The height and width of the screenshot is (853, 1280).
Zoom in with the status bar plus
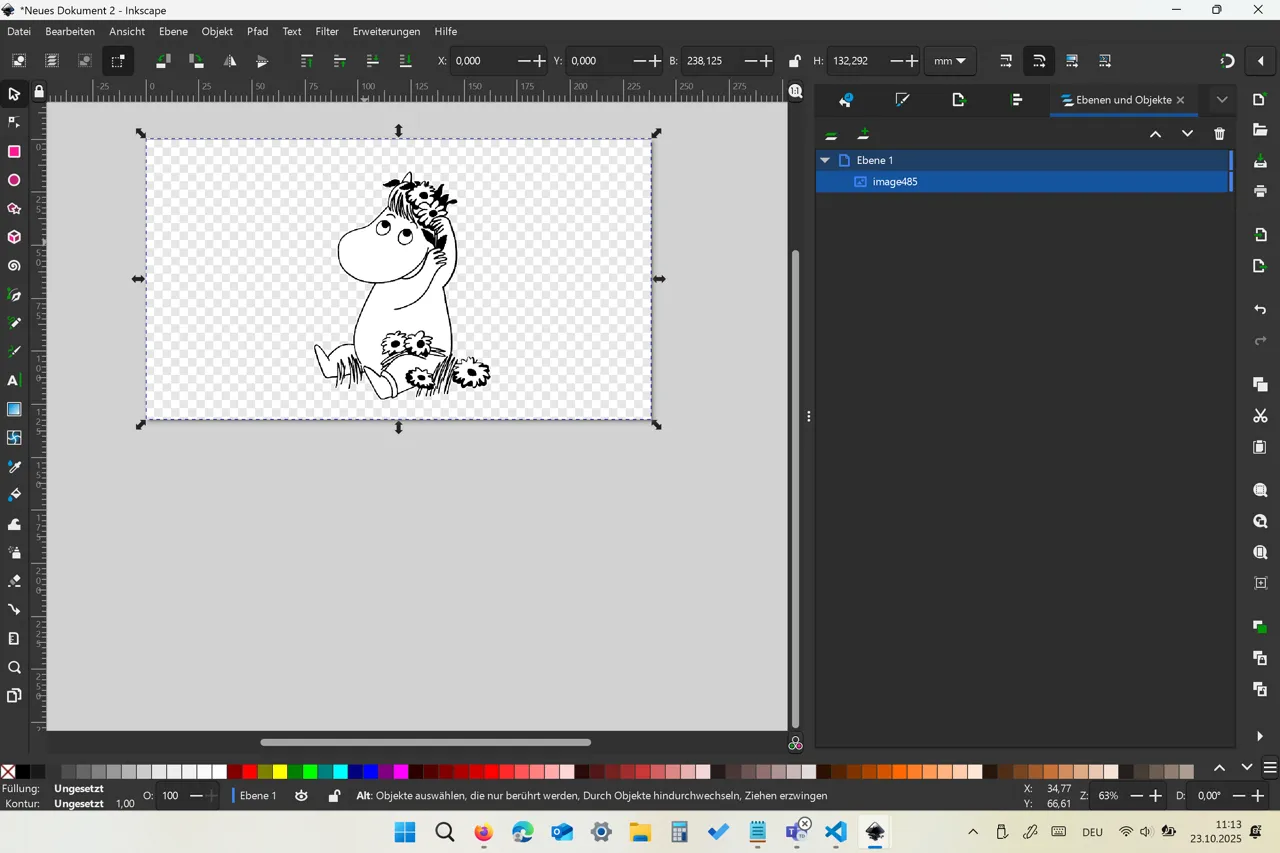[1156, 796]
